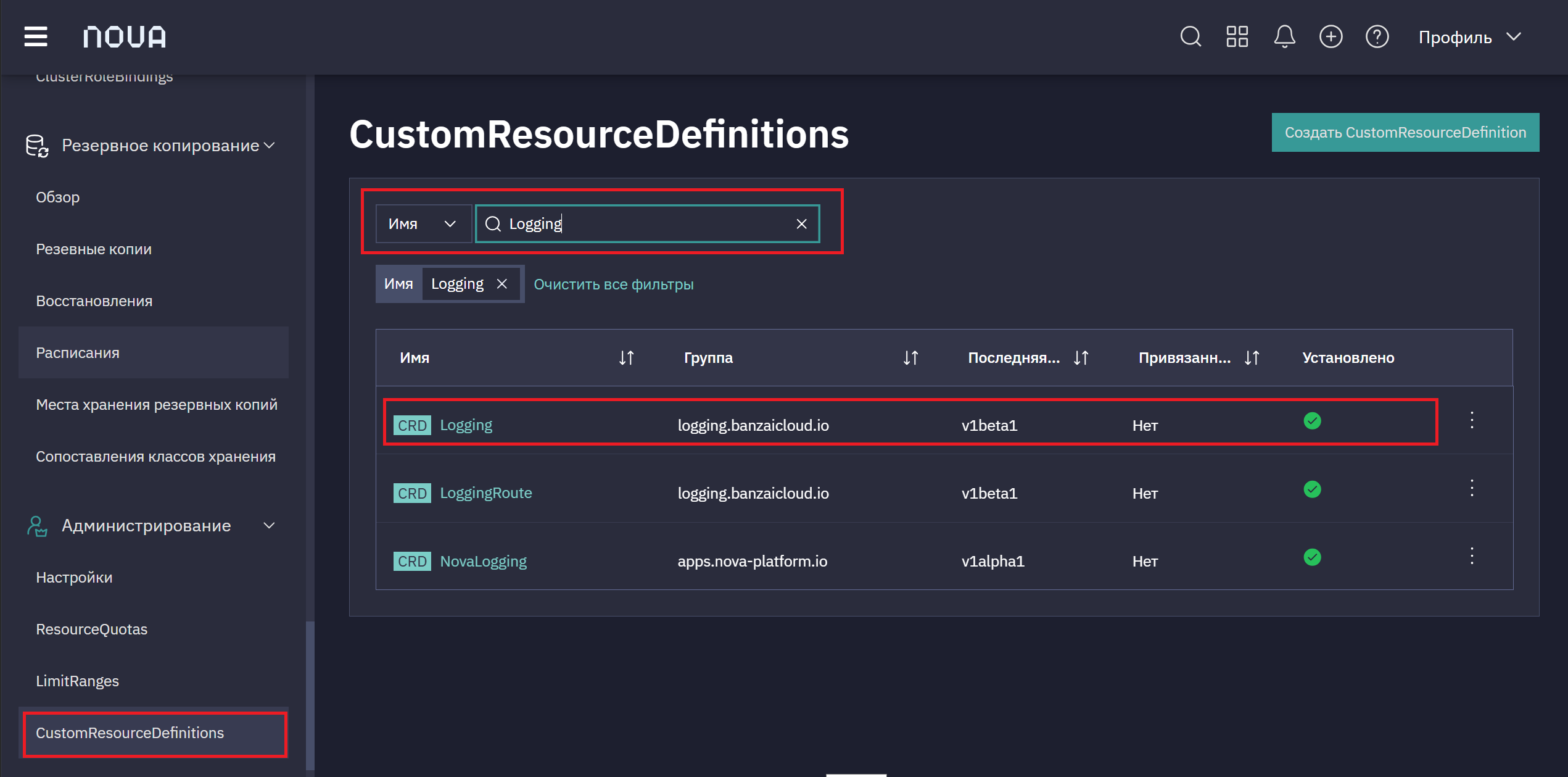1568x777 pixels.
Task: Remove the Logging filter chip
Action: point(502,284)
